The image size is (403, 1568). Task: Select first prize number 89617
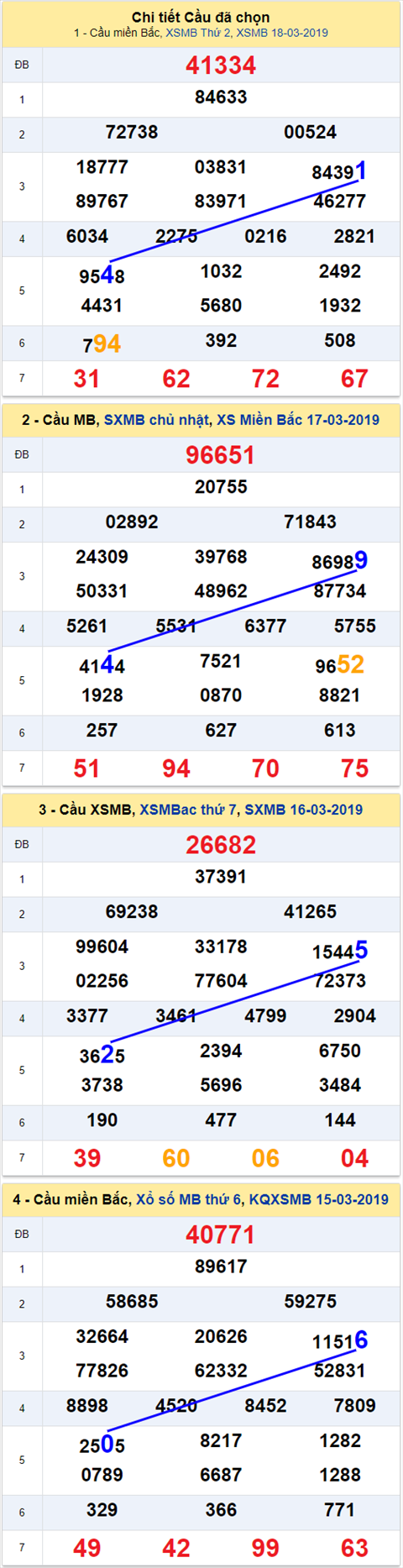[221, 1266]
